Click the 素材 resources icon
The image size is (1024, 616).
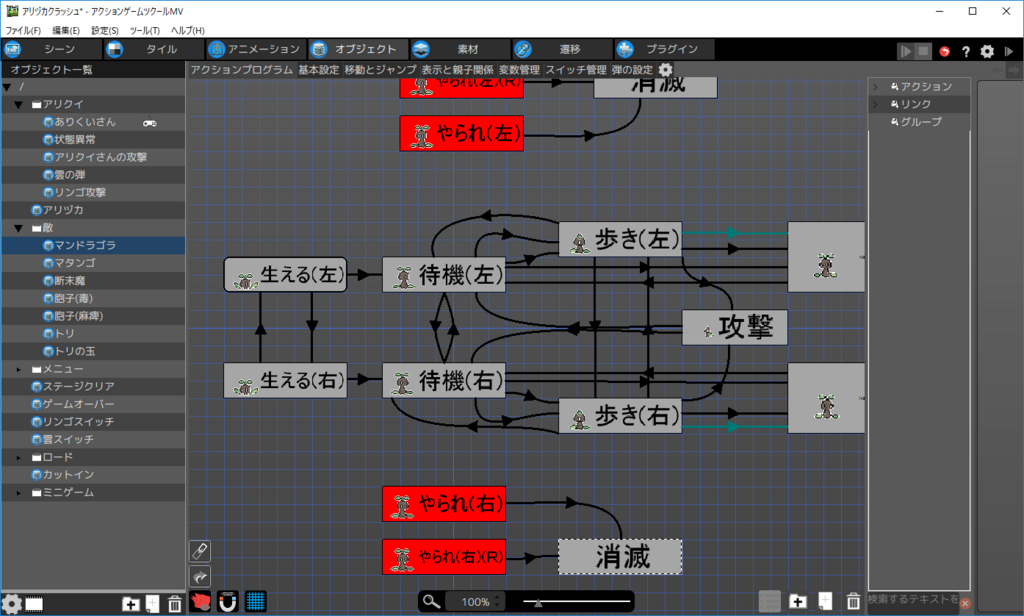click(x=421, y=50)
